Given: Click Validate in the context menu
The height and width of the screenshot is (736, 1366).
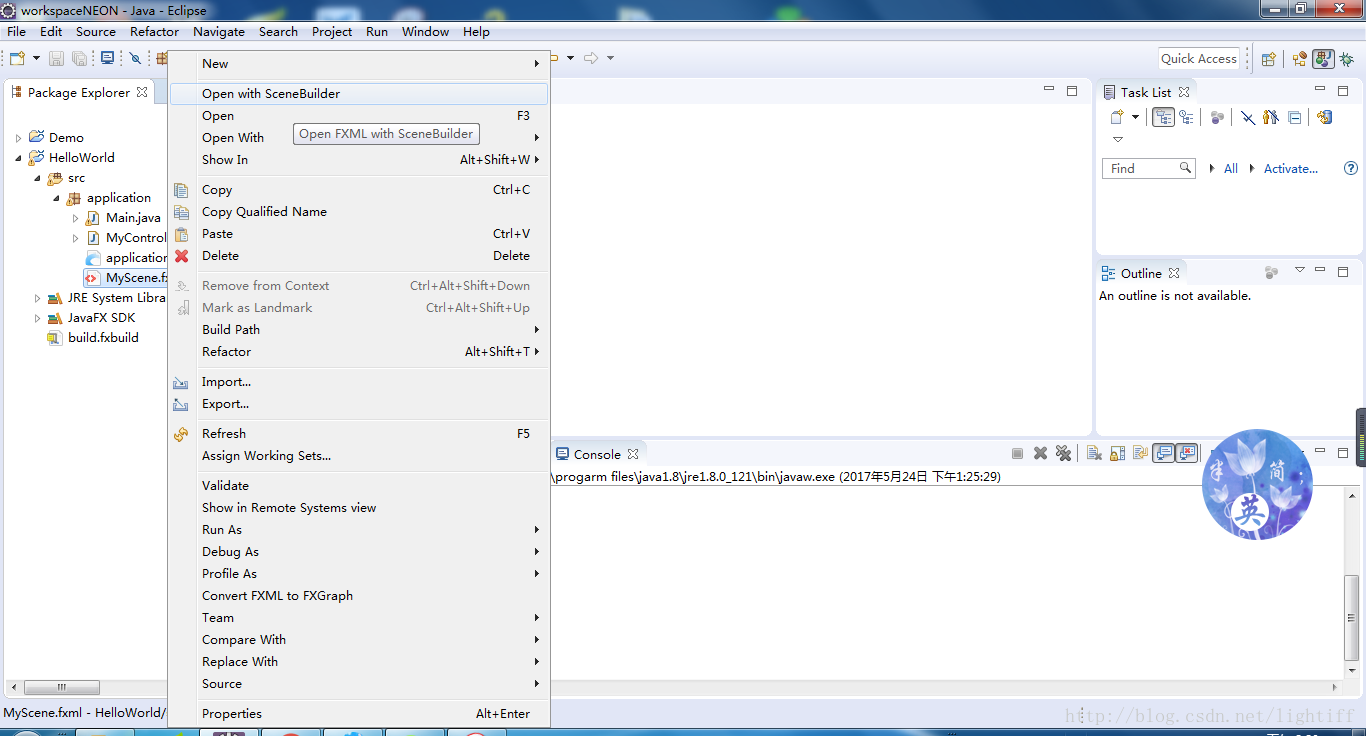Looking at the screenshot, I should click(359, 486).
